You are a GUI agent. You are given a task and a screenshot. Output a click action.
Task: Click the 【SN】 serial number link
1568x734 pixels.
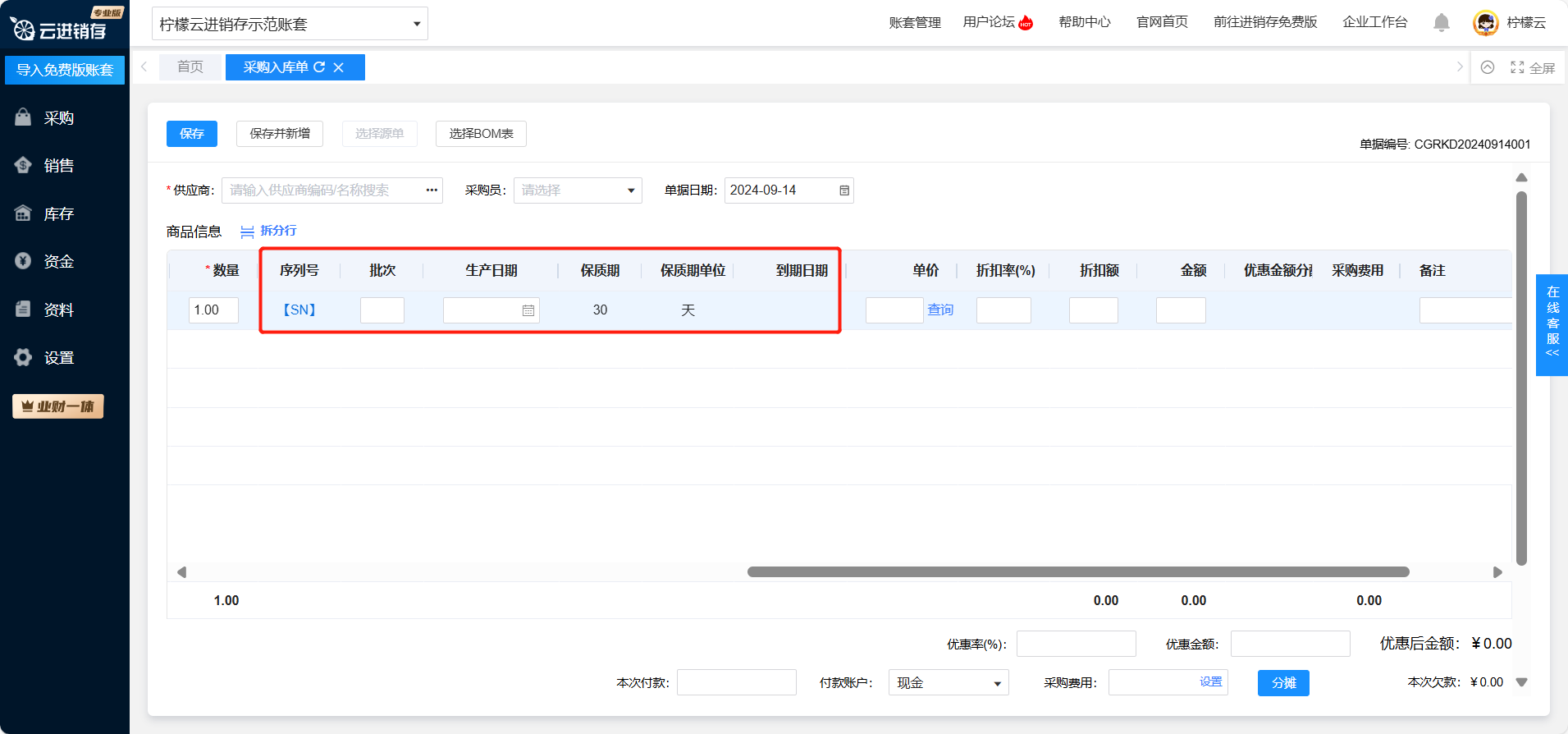click(x=299, y=310)
